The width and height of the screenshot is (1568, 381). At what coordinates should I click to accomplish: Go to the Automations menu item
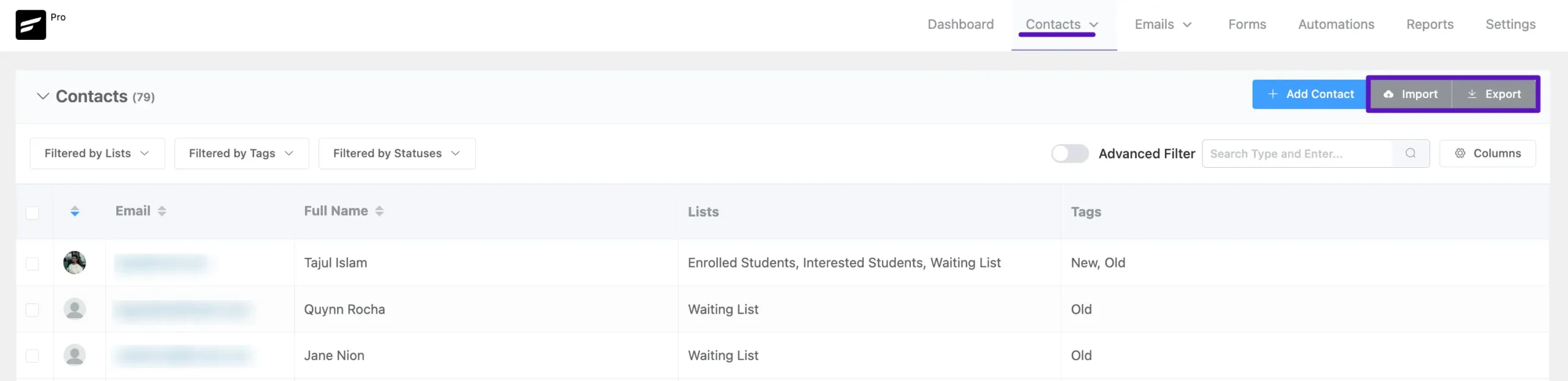pos(1336,25)
